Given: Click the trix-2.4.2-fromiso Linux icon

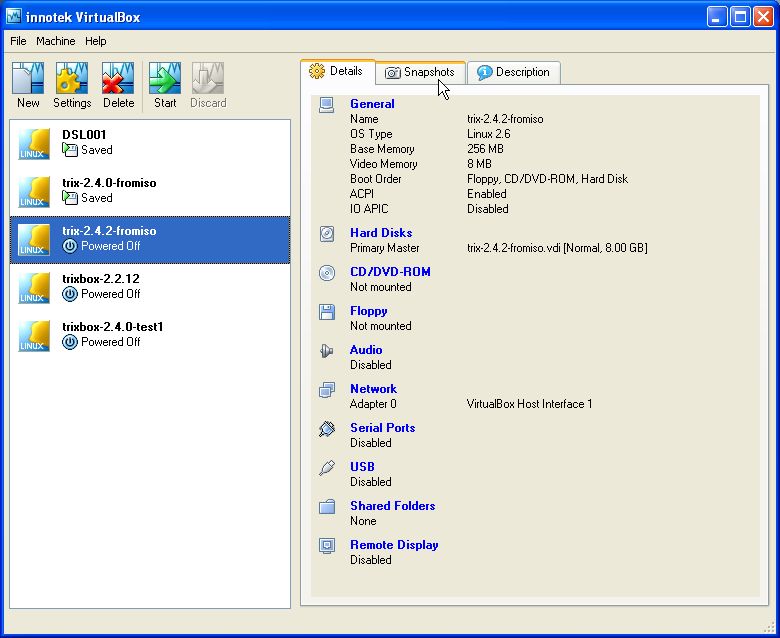Looking at the screenshot, I should pyautogui.click(x=34, y=240).
